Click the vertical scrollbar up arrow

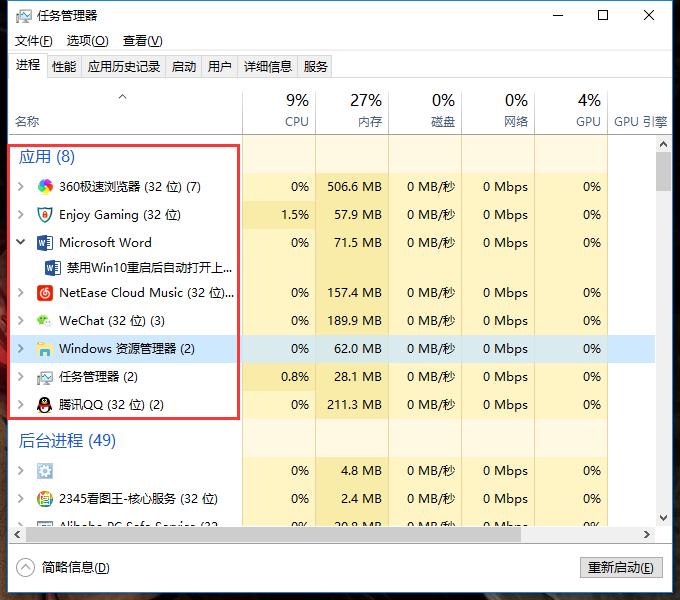click(x=663, y=144)
